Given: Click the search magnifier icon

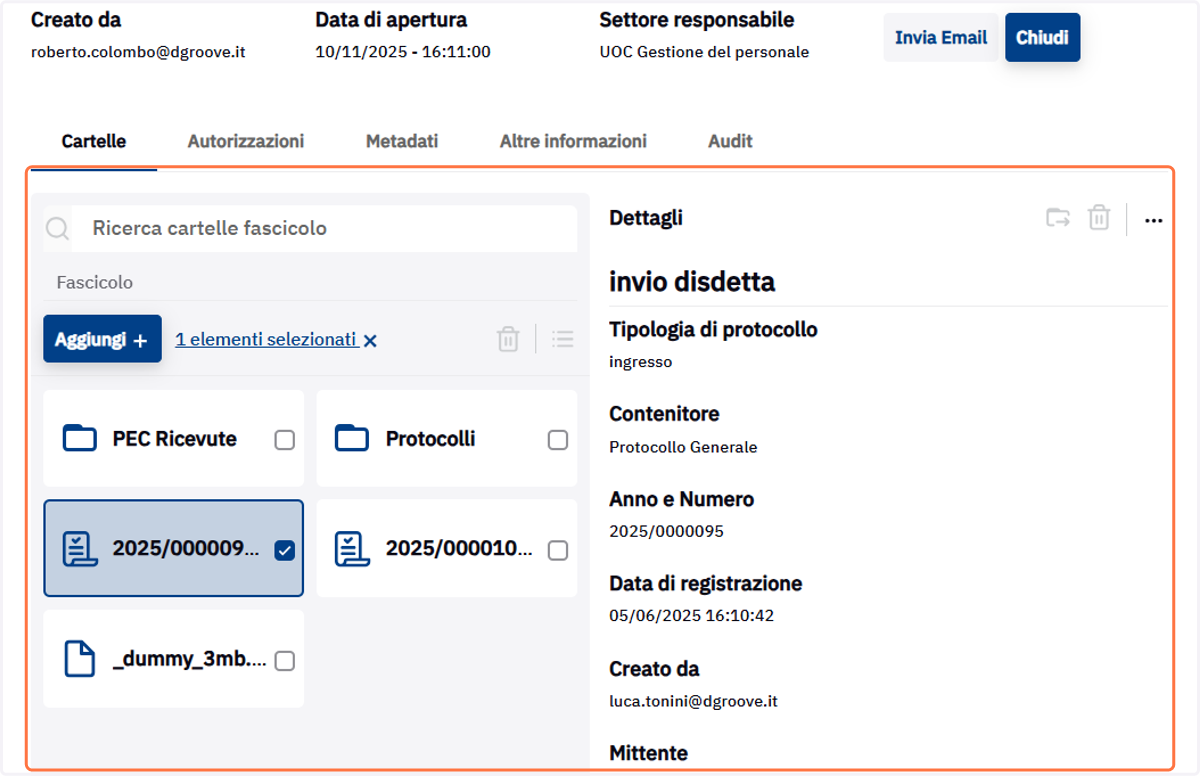Looking at the screenshot, I should tap(58, 229).
